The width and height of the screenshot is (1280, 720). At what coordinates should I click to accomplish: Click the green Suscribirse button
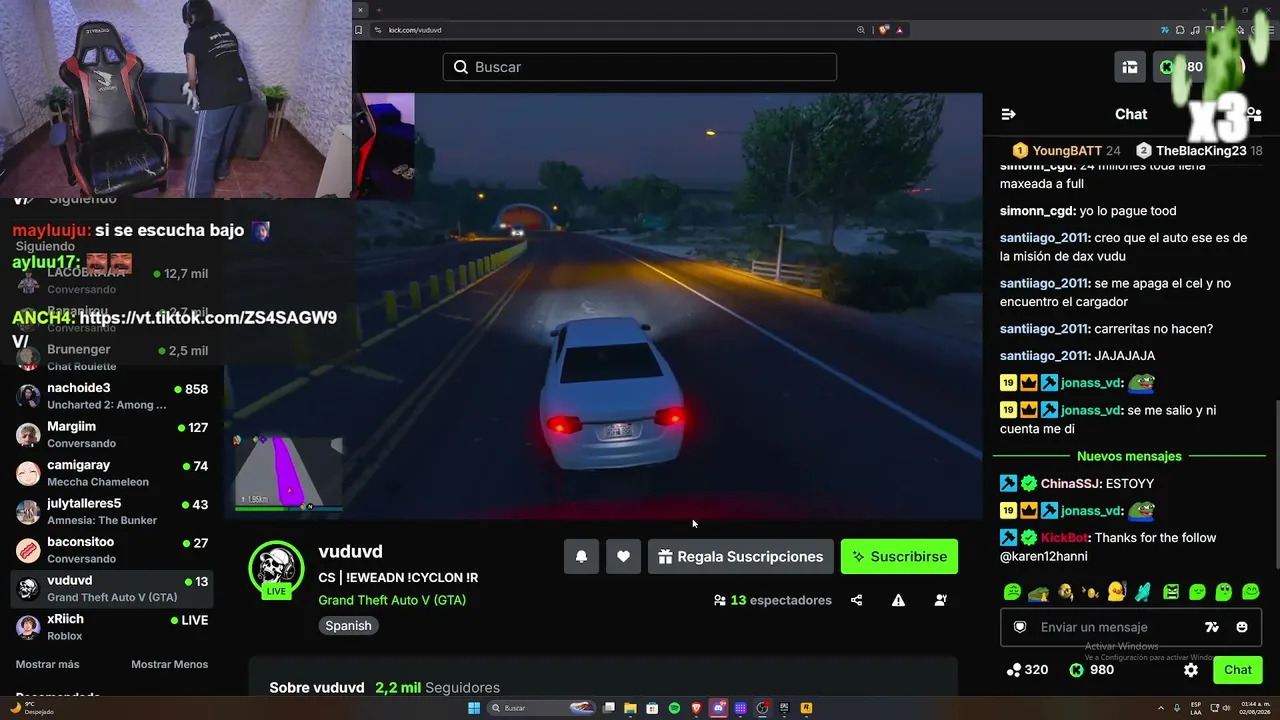pos(899,557)
